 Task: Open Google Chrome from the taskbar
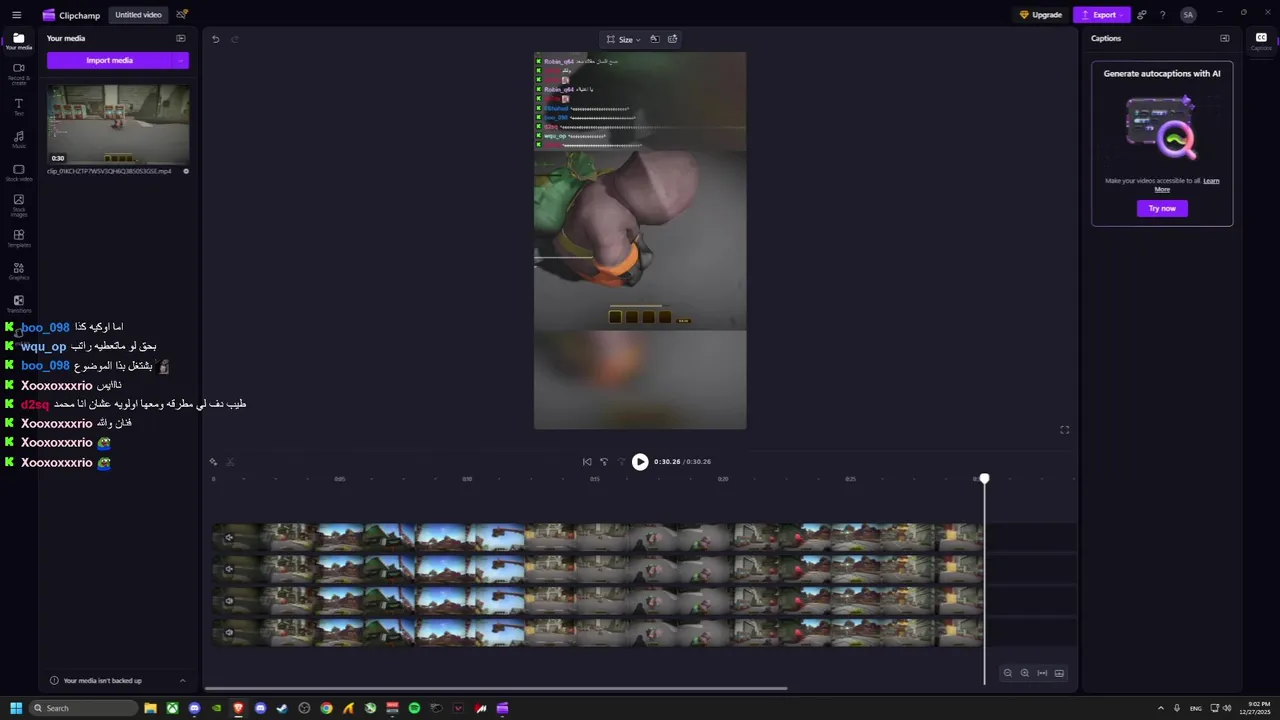[326, 708]
